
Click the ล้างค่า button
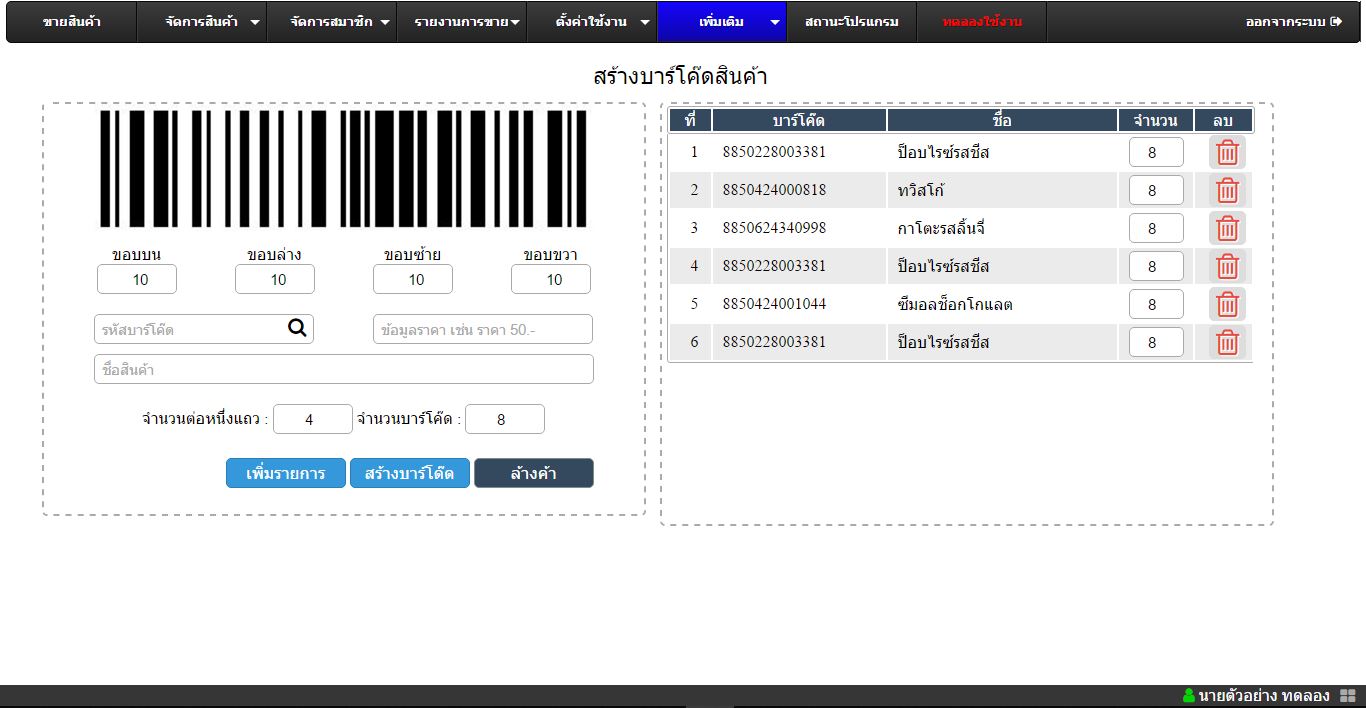pos(534,473)
